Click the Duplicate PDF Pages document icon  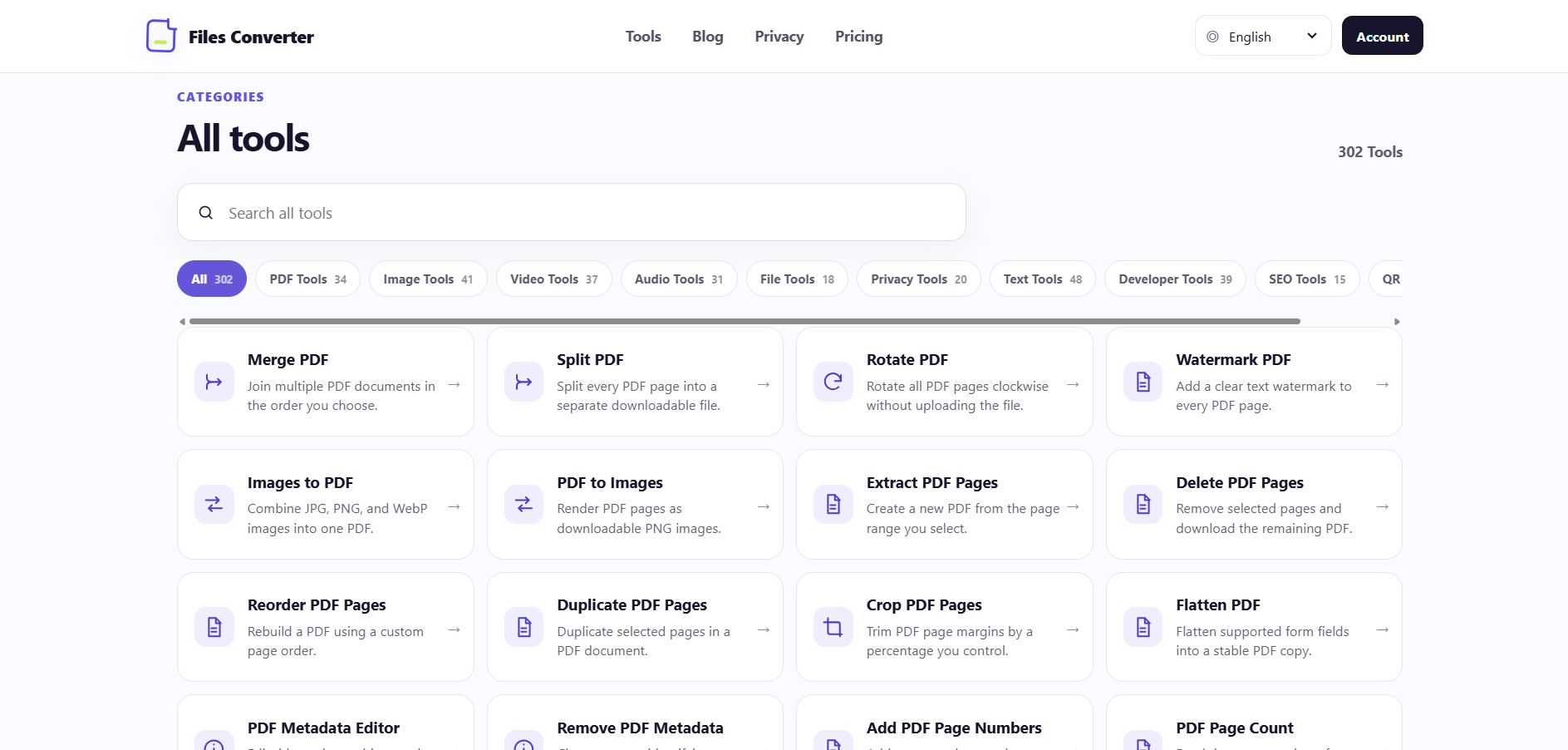coord(523,627)
